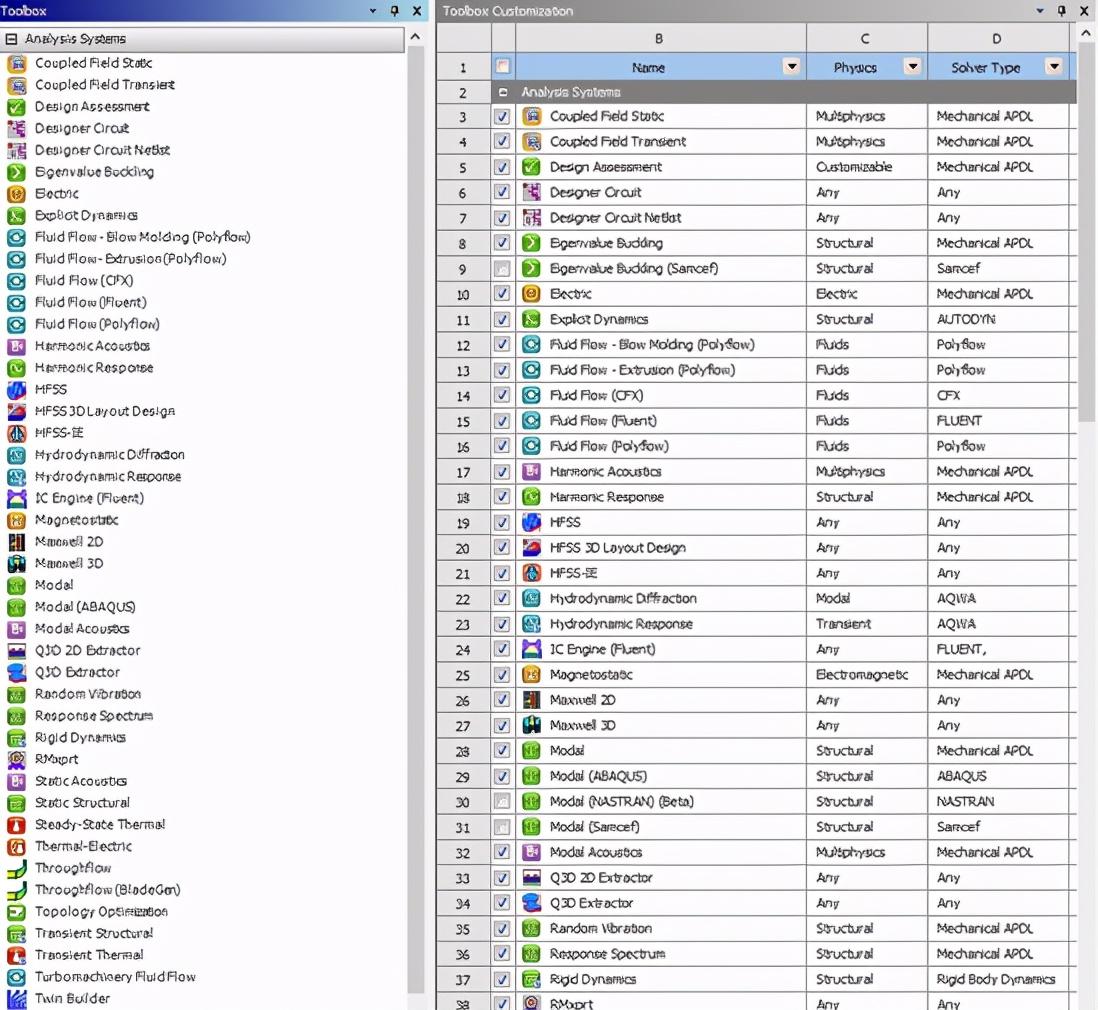Select Maxwell 2D icon in Toolbox
1098x1010 pixels.
16,542
